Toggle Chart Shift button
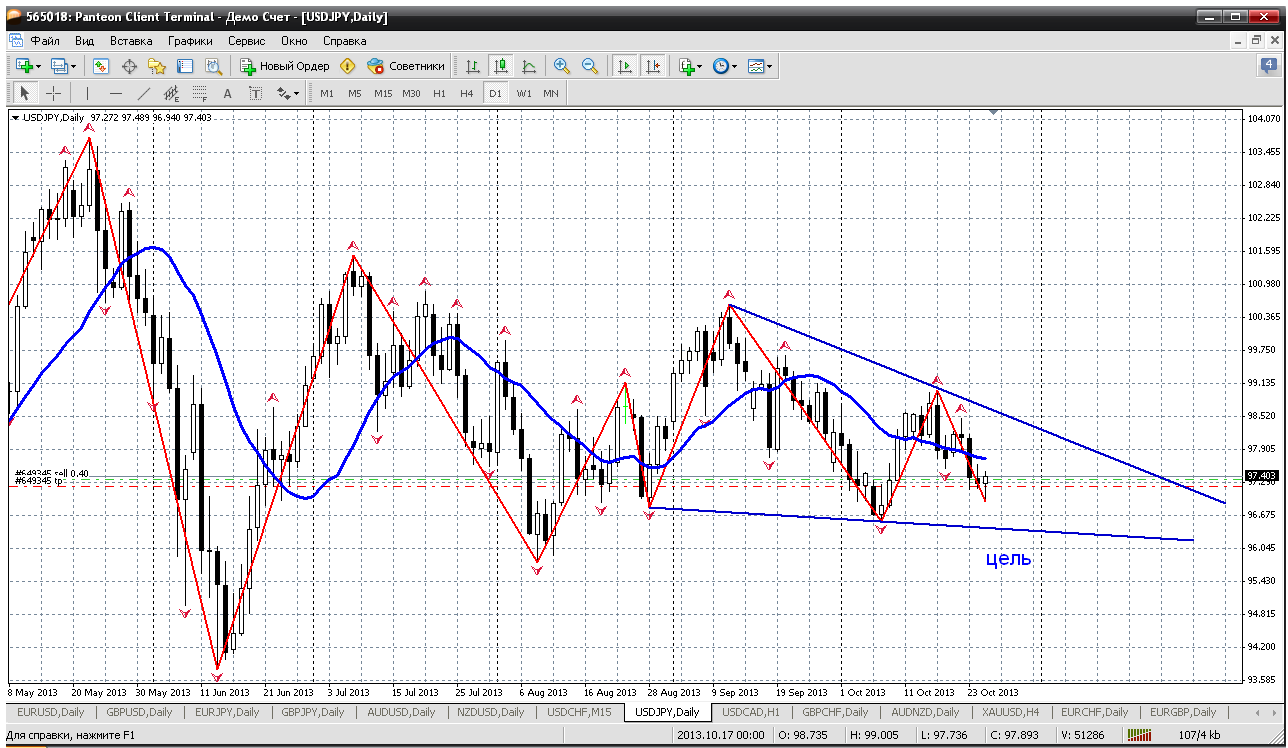Viewport: 1288px width, 748px height. [x=652, y=66]
